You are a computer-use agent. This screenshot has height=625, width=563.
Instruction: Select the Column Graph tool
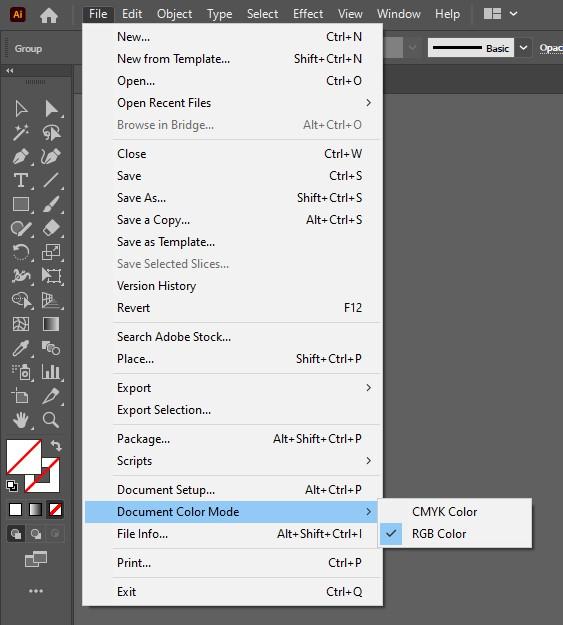click(x=51, y=372)
